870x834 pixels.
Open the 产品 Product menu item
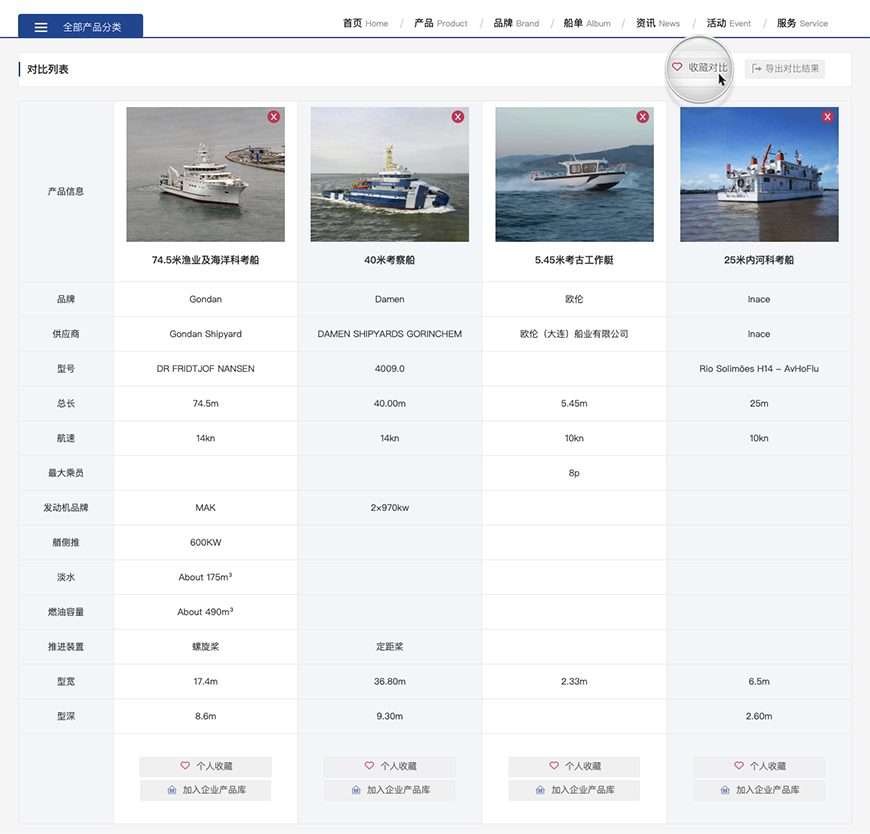click(440, 23)
